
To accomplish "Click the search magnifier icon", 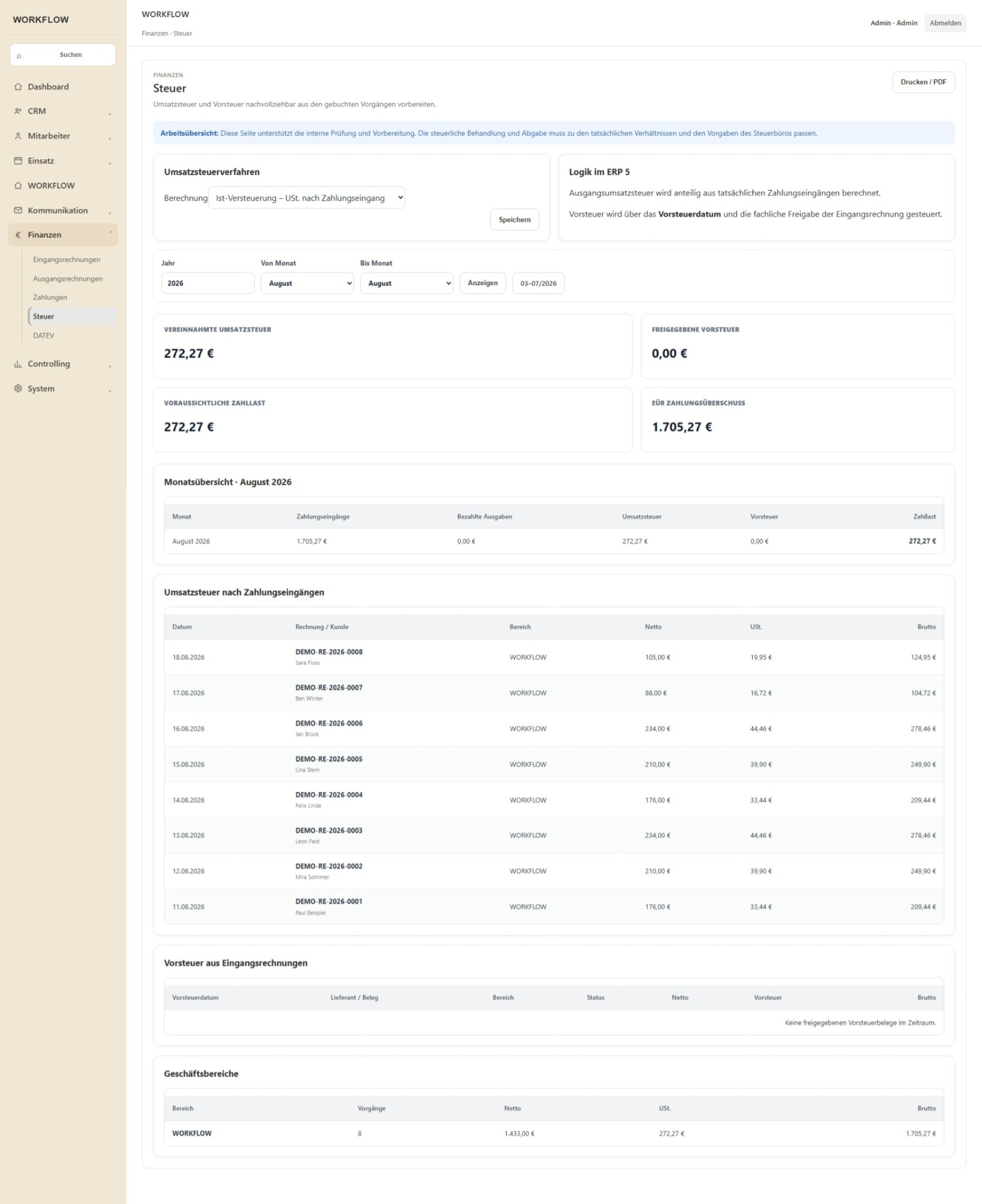I will tap(19, 56).
